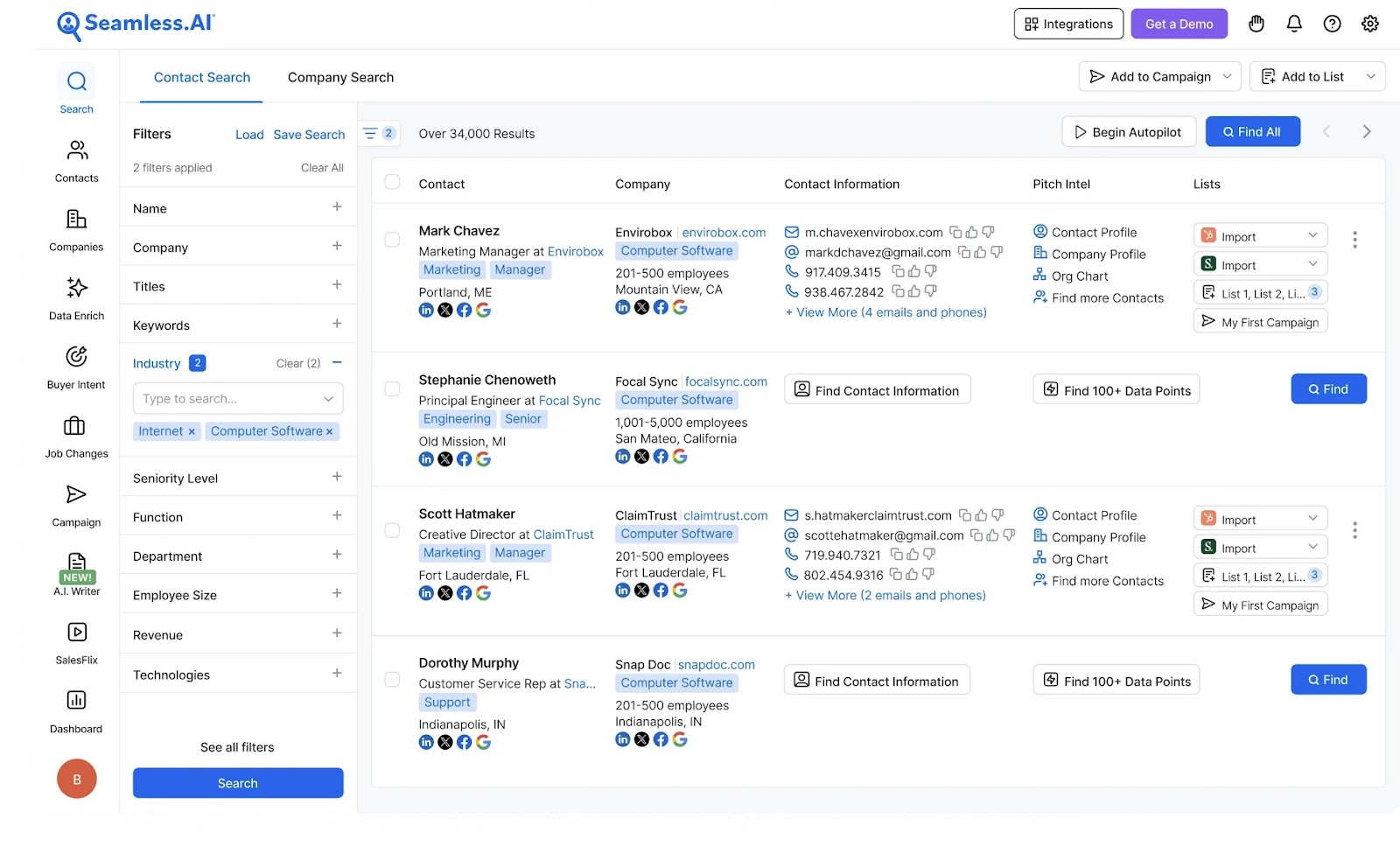Check the Mark Chavez row checkbox
This screenshot has width=1400, height=846.
click(392, 239)
